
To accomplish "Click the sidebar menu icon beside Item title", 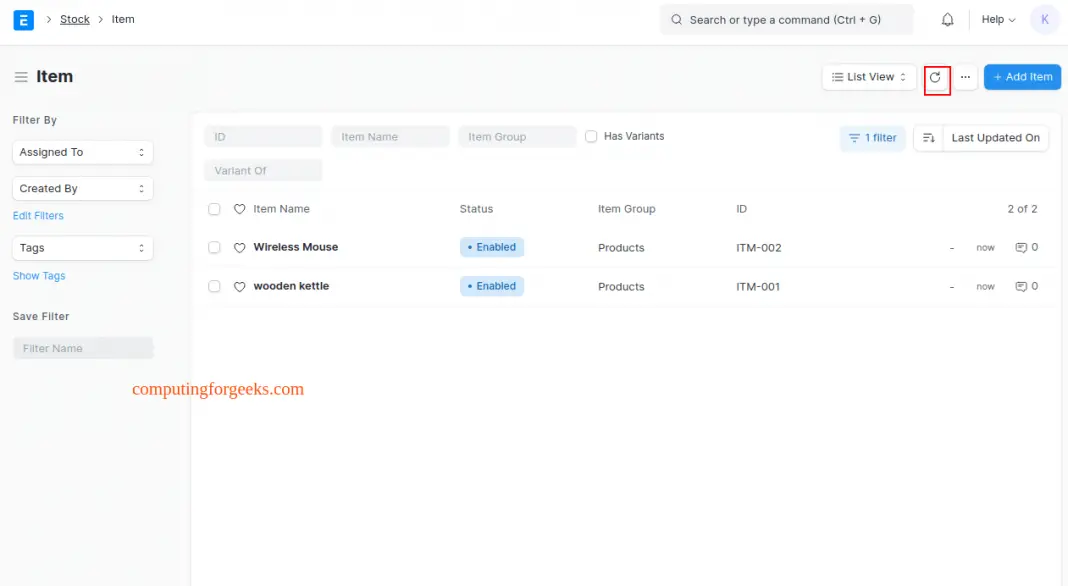I will pyautogui.click(x=20, y=76).
